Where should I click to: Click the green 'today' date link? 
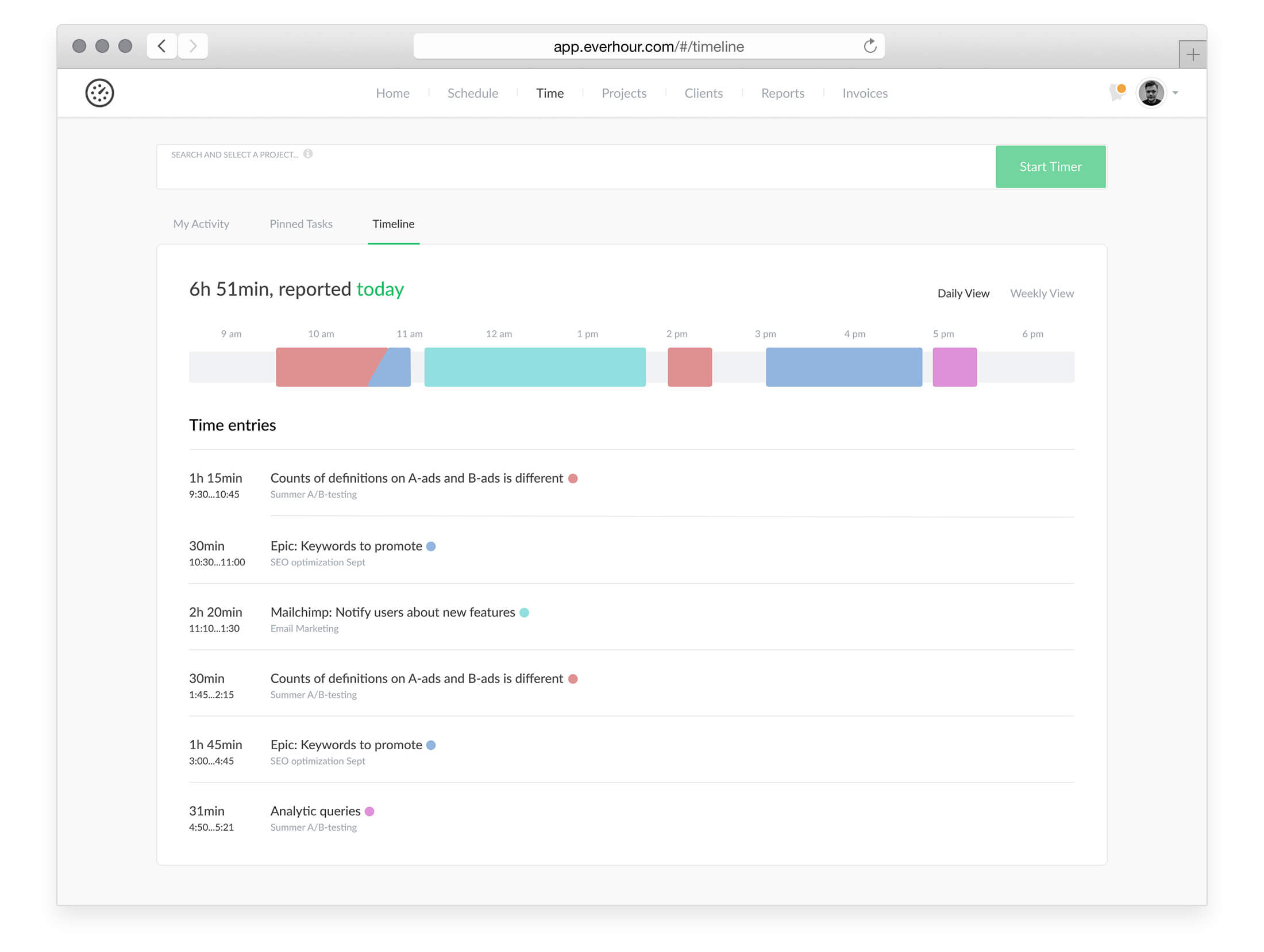point(380,289)
